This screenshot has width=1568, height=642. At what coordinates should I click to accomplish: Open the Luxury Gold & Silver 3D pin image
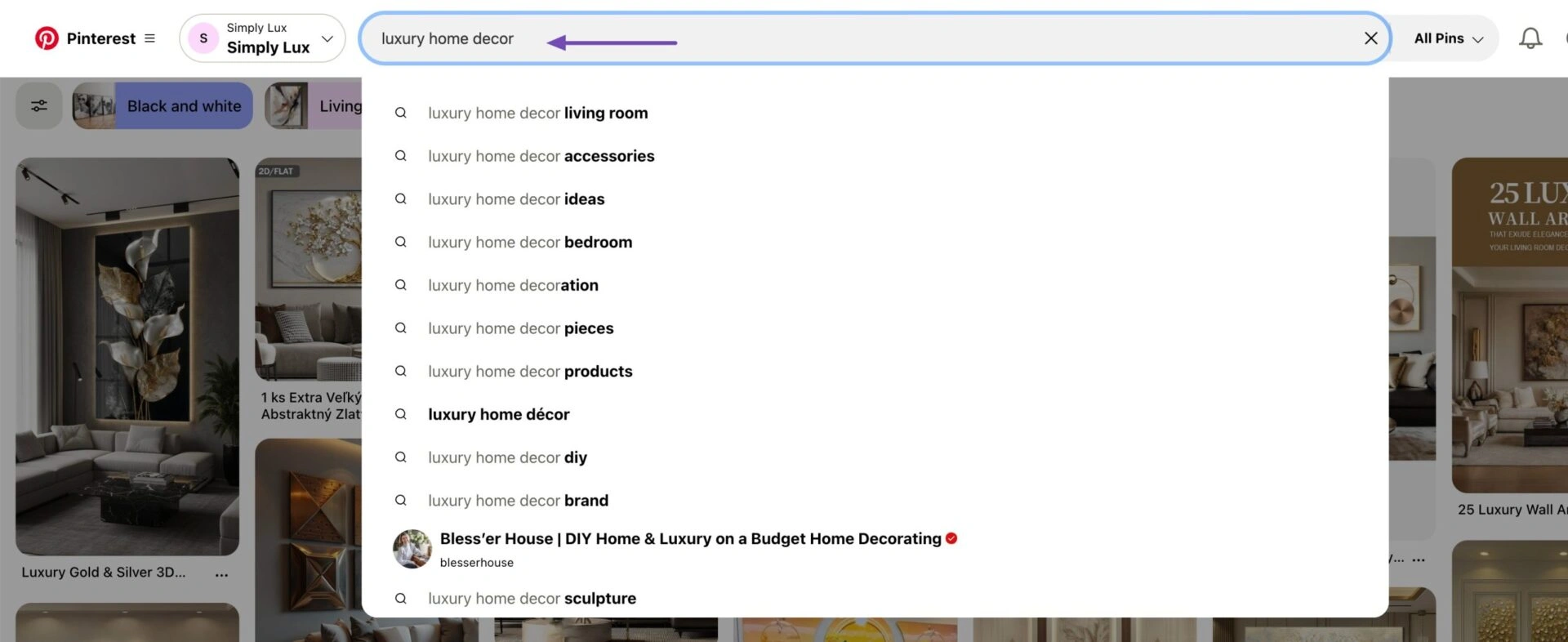point(127,356)
